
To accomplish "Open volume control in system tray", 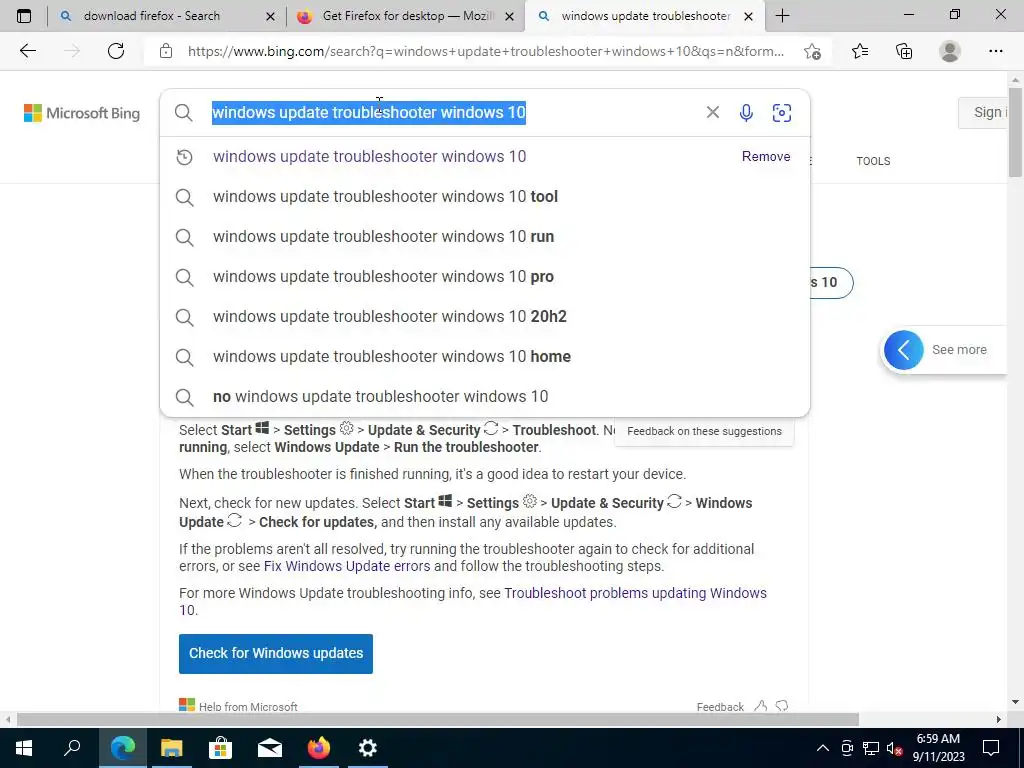I will (894, 748).
